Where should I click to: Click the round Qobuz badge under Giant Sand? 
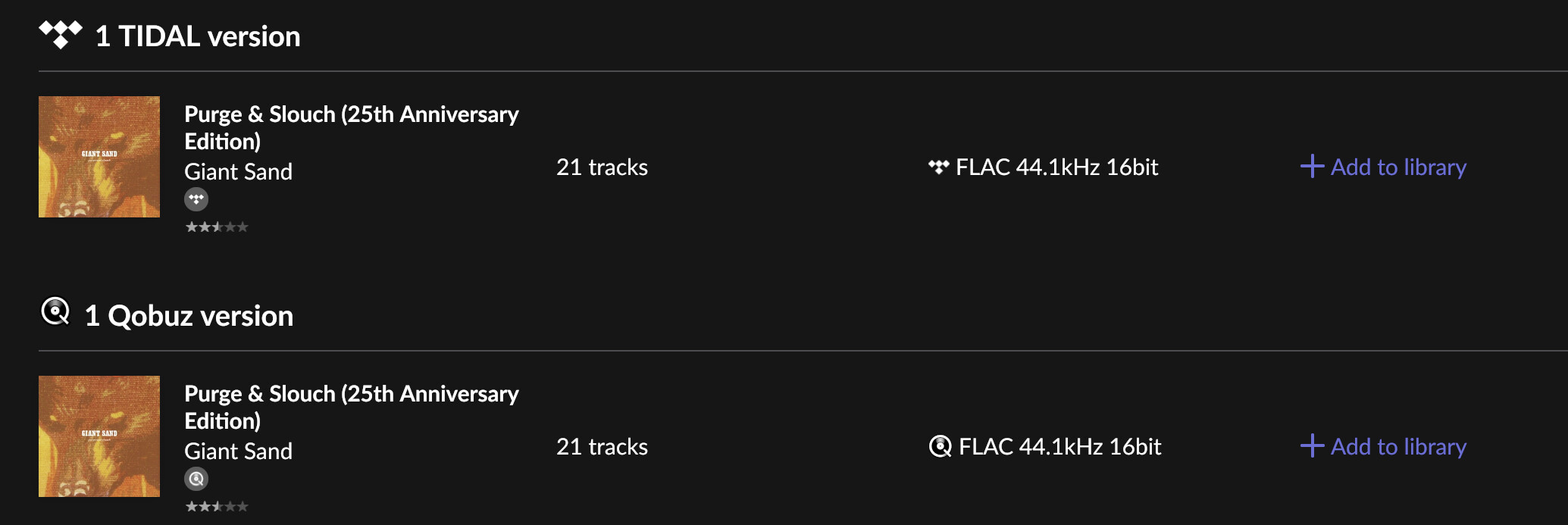pos(196,479)
